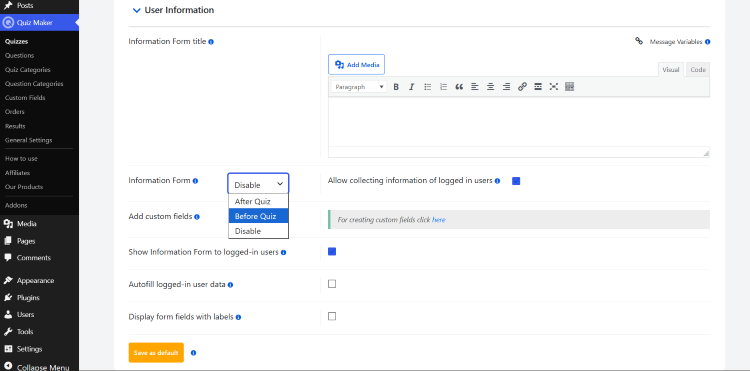Enable Autofill logged-in user data
Viewport: 750px width, 371px height.
click(332, 284)
